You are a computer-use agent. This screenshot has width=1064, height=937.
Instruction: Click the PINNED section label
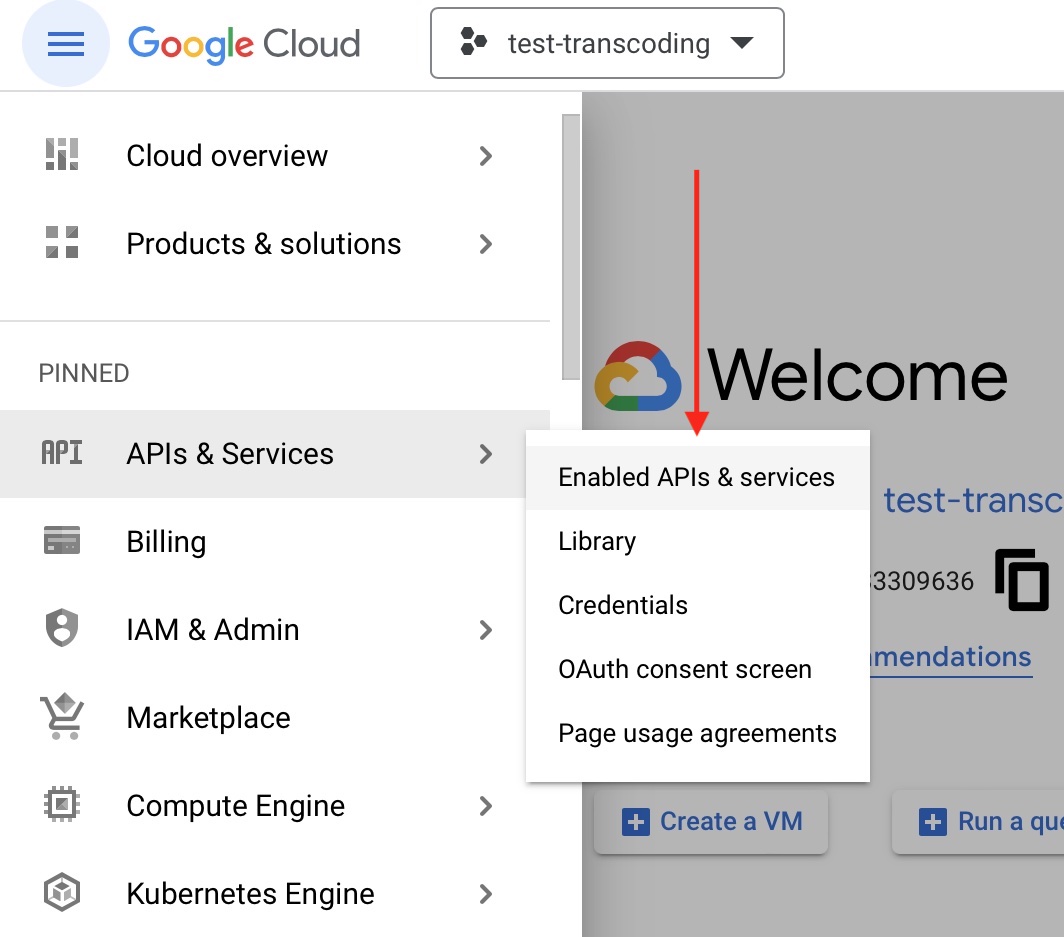pyautogui.click(x=84, y=373)
